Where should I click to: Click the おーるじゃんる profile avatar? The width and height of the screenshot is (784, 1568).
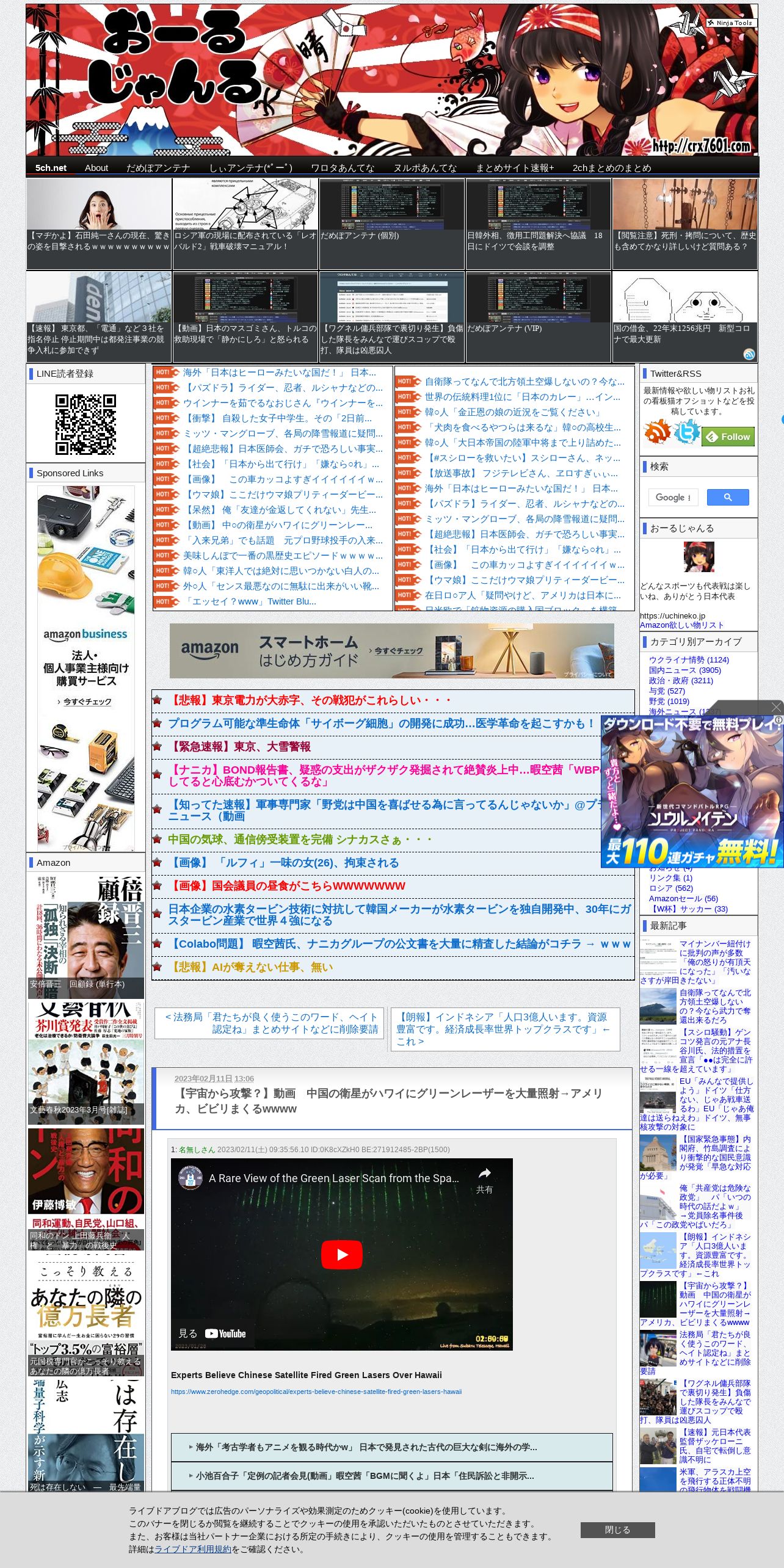(699, 556)
